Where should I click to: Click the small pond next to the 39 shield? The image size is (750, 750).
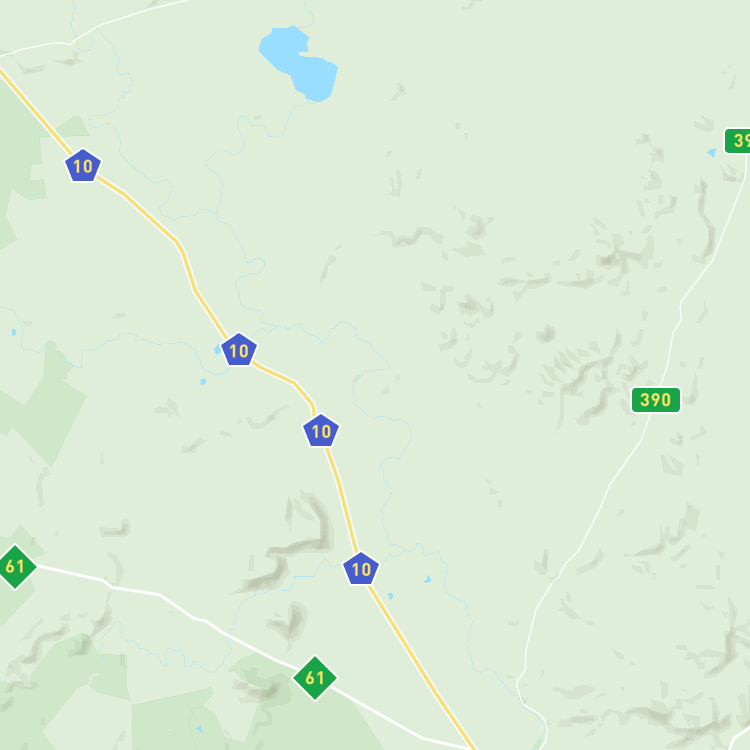tap(712, 153)
